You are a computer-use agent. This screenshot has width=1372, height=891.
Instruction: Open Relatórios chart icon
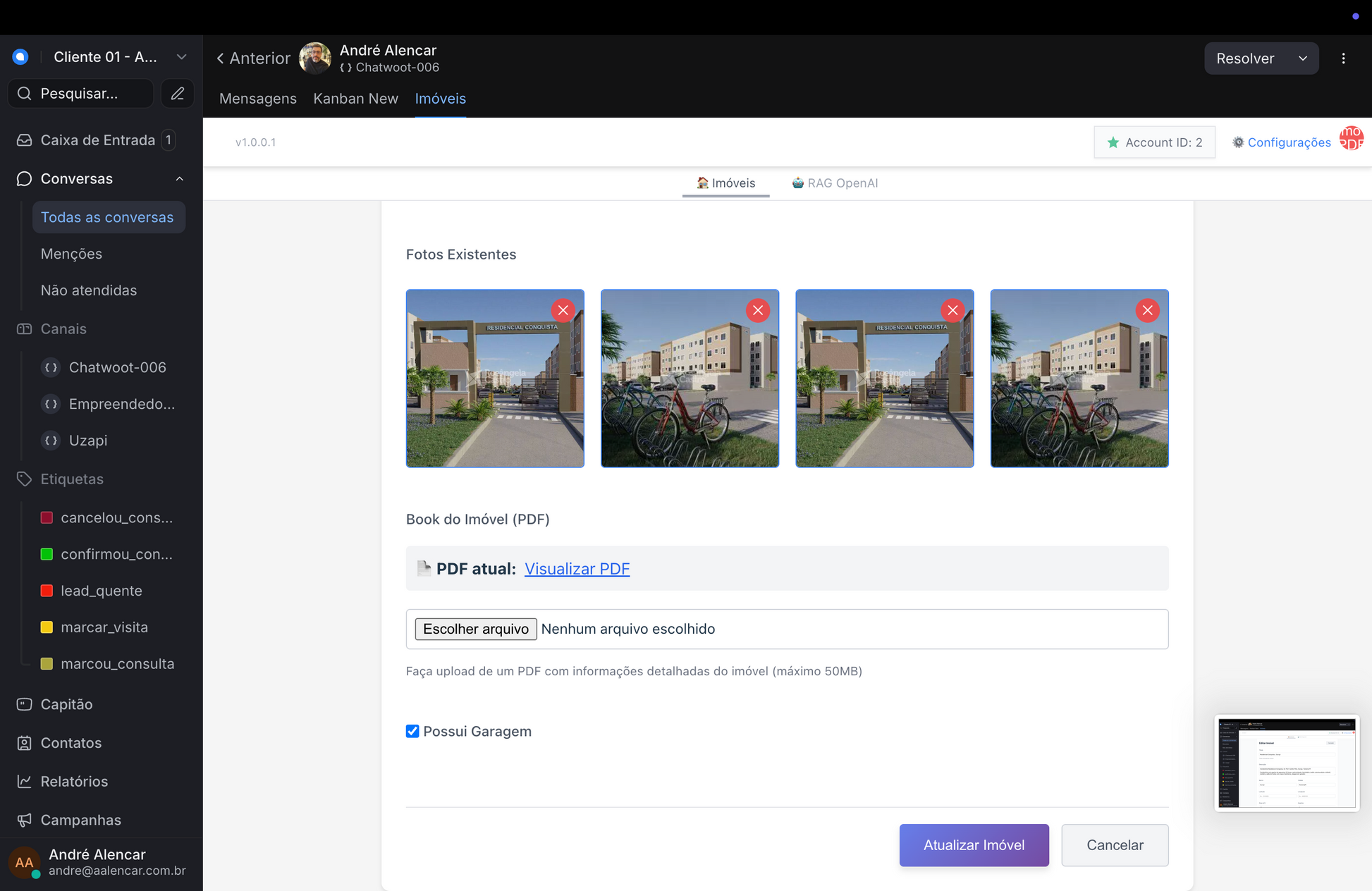pos(25,781)
